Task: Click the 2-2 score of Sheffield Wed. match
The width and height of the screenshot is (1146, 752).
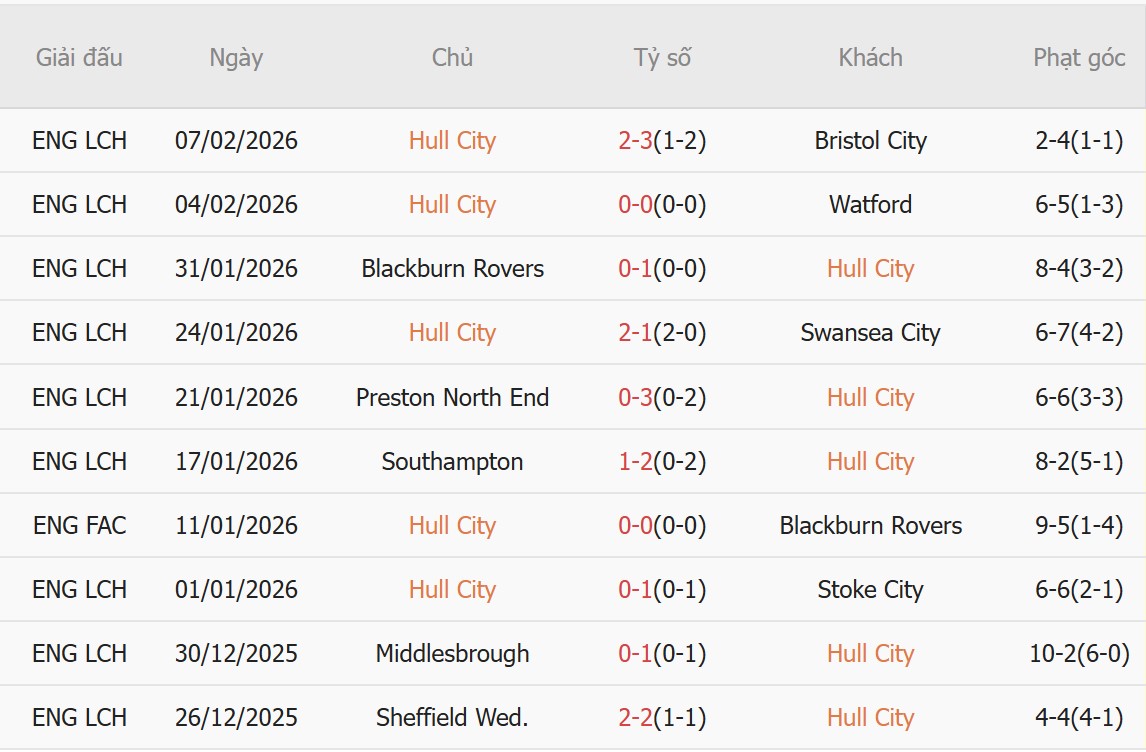Action: click(636, 718)
